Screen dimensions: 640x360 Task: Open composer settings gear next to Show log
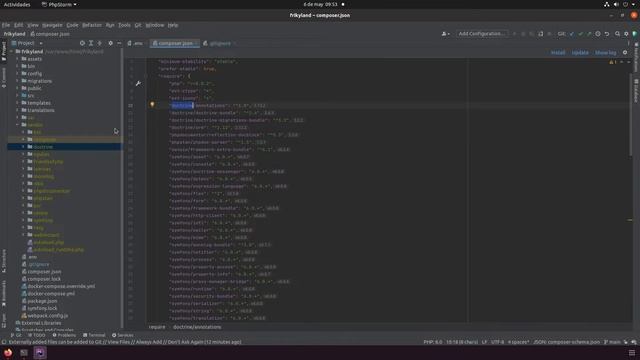[x=625, y=53]
